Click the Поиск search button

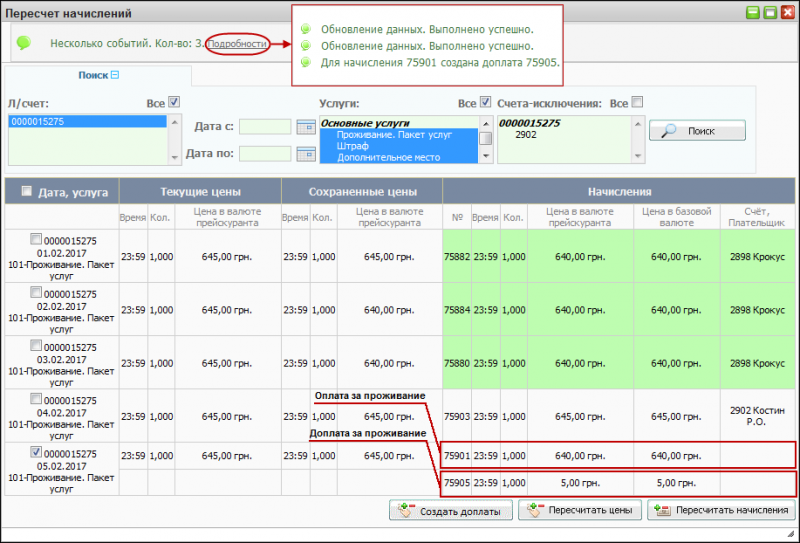point(697,131)
